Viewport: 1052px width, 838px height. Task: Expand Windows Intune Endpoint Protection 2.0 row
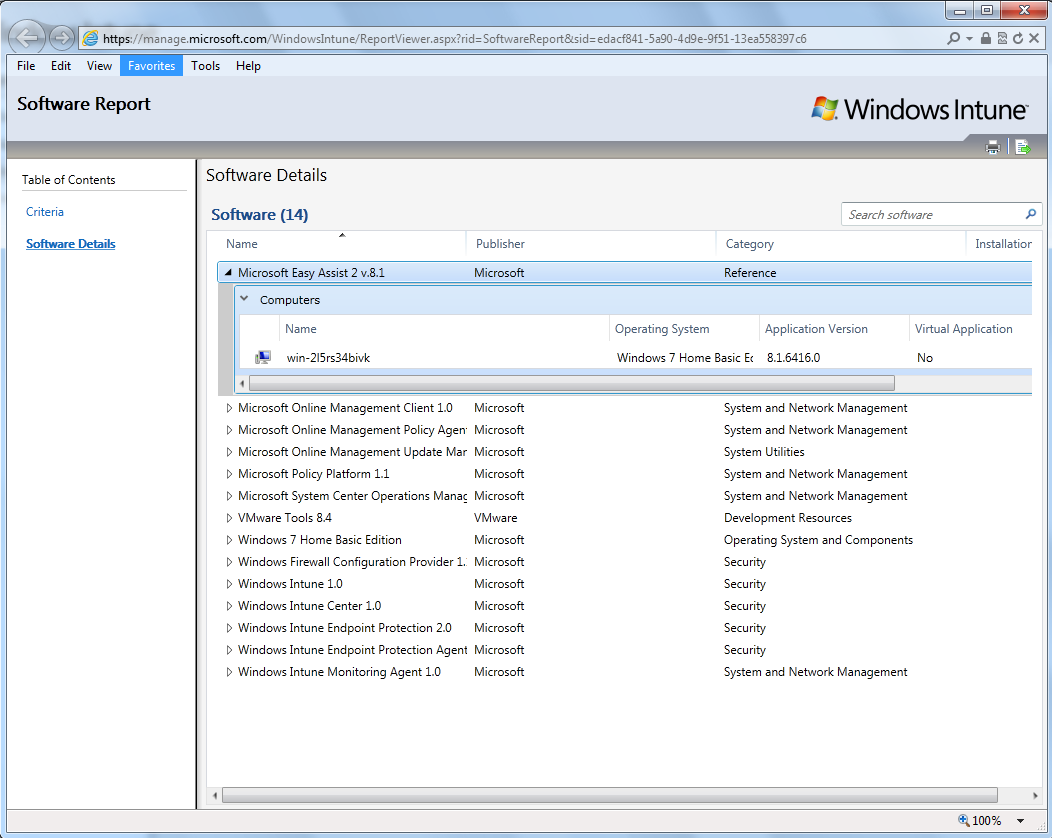(229, 628)
